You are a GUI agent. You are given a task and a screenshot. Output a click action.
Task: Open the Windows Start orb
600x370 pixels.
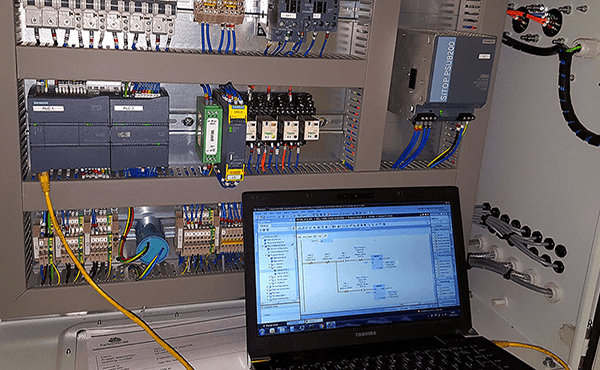(262, 332)
